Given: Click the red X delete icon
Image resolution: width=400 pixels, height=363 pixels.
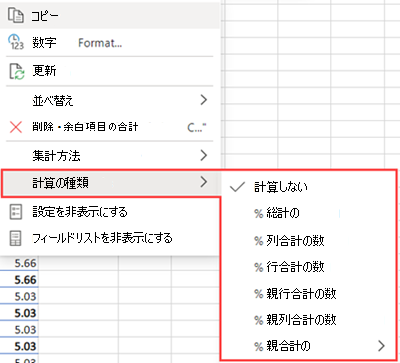Looking at the screenshot, I should [16, 127].
